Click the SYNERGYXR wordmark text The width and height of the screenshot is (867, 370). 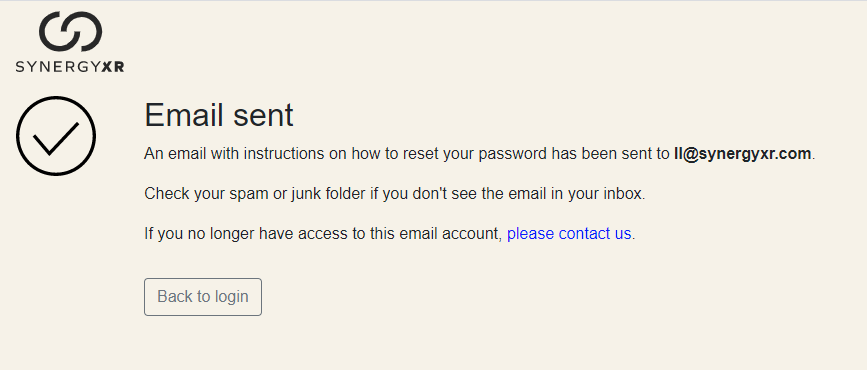pyautogui.click(x=70, y=67)
